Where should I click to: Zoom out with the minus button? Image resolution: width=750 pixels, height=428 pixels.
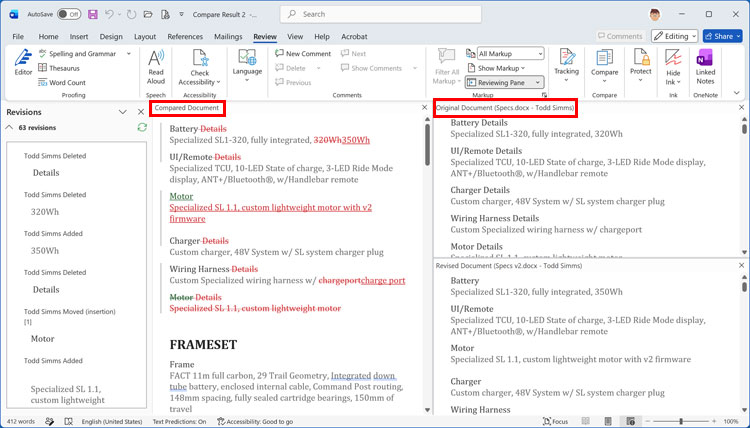pos(647,421)
